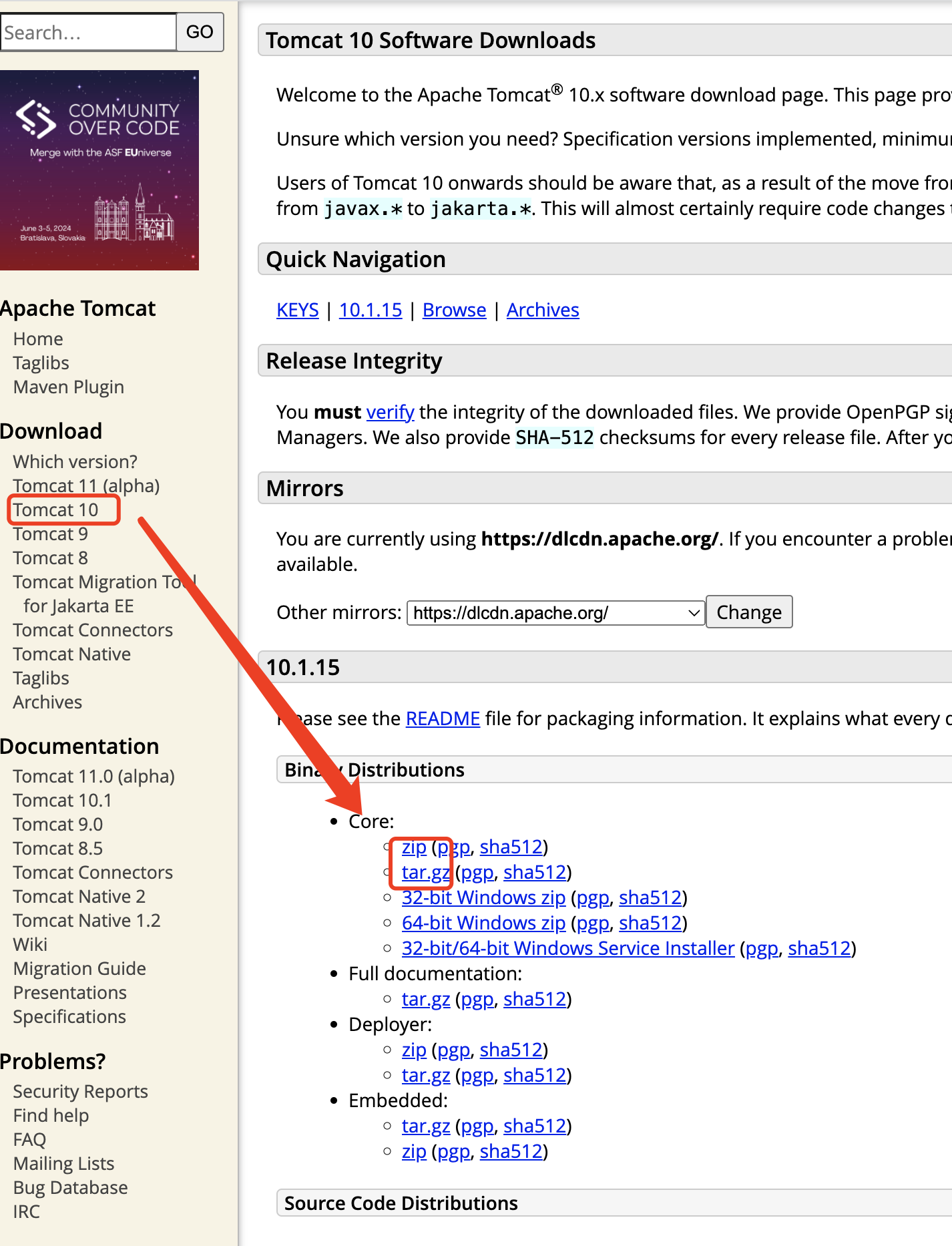Click the verify integrity link
This screenshot has width=952, height=1246.
(391, 412)
